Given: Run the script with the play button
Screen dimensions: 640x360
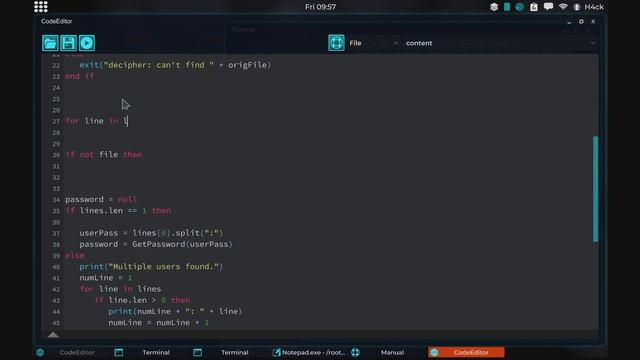Looking at the screenshot, I should pos(87,43).
